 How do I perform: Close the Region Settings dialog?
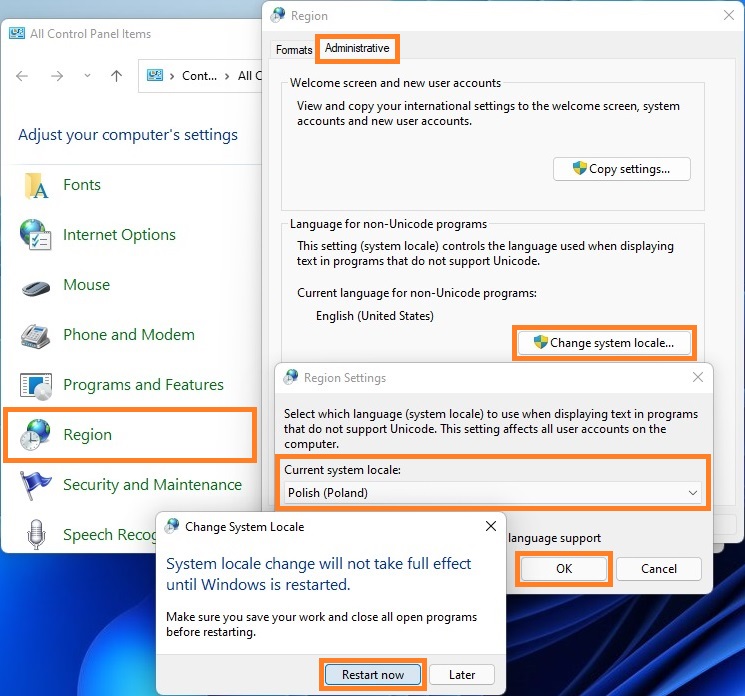click(x=697, y=377)
